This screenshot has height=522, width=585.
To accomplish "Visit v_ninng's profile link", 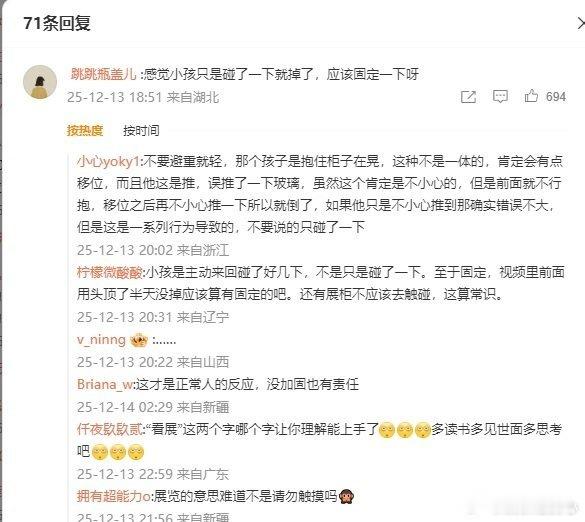I will (x=101, y=340).
